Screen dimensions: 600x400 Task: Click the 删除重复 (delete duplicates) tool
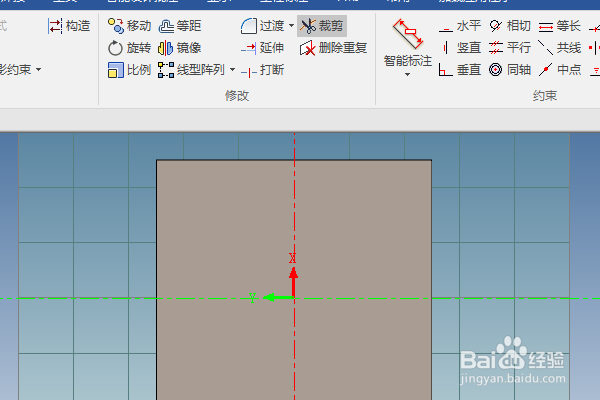[333, 48]
